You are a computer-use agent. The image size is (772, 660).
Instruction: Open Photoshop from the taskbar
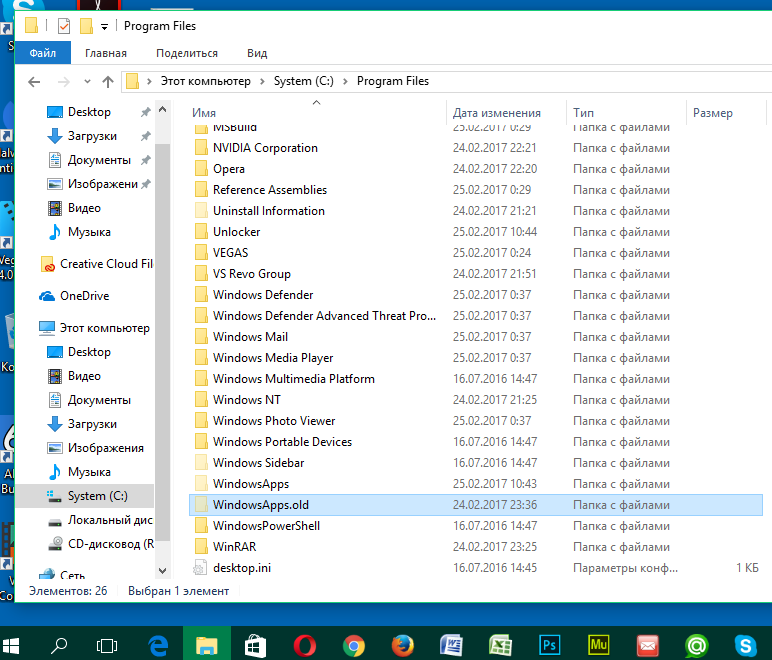[549, 645]
